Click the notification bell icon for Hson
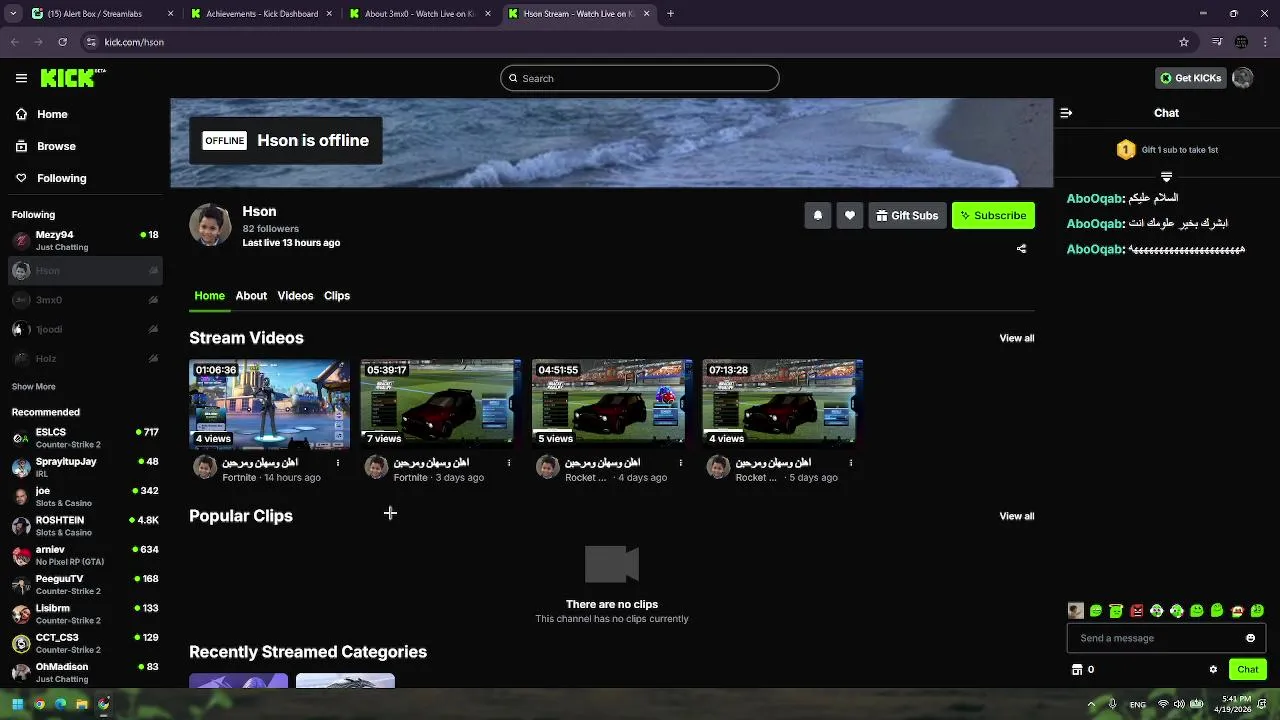The image size is (1280, 720). 818,215
